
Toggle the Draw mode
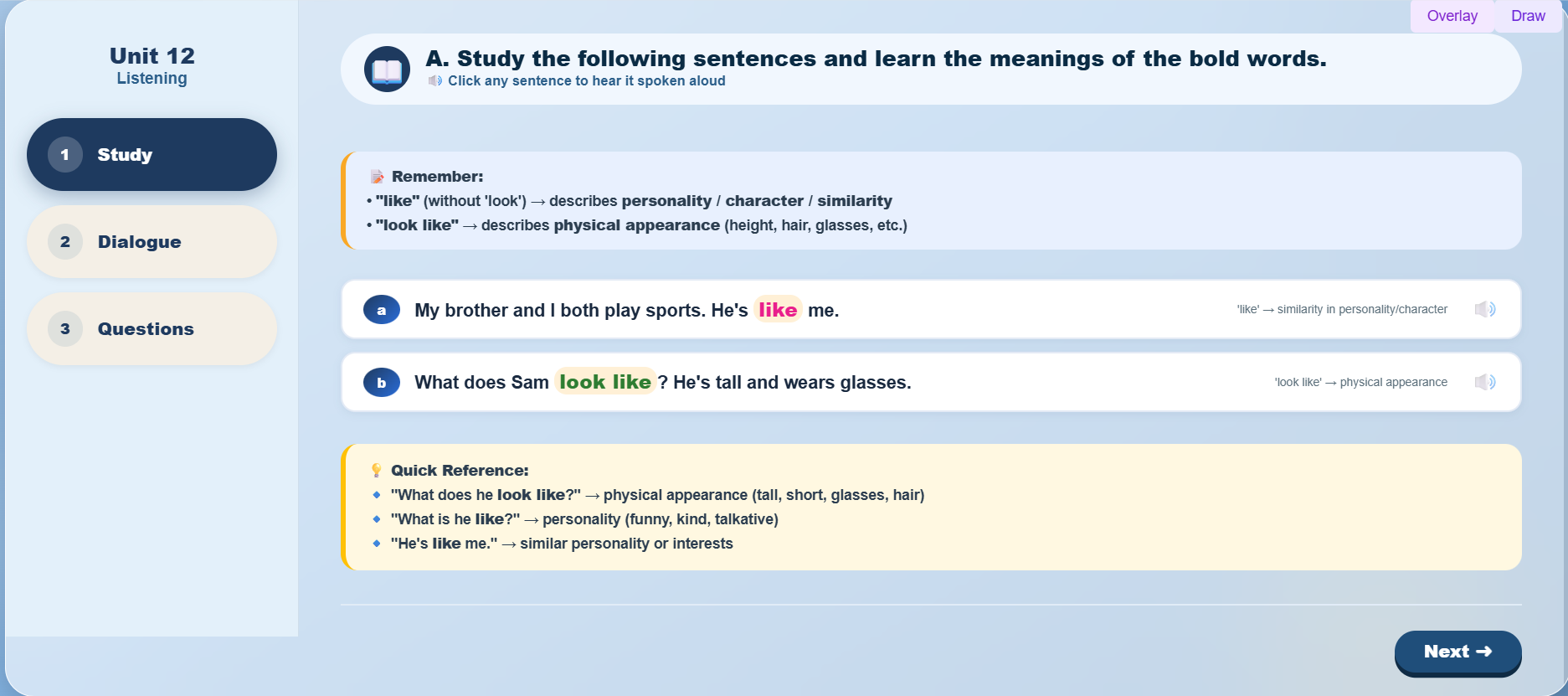click(x=1528, y=16)
